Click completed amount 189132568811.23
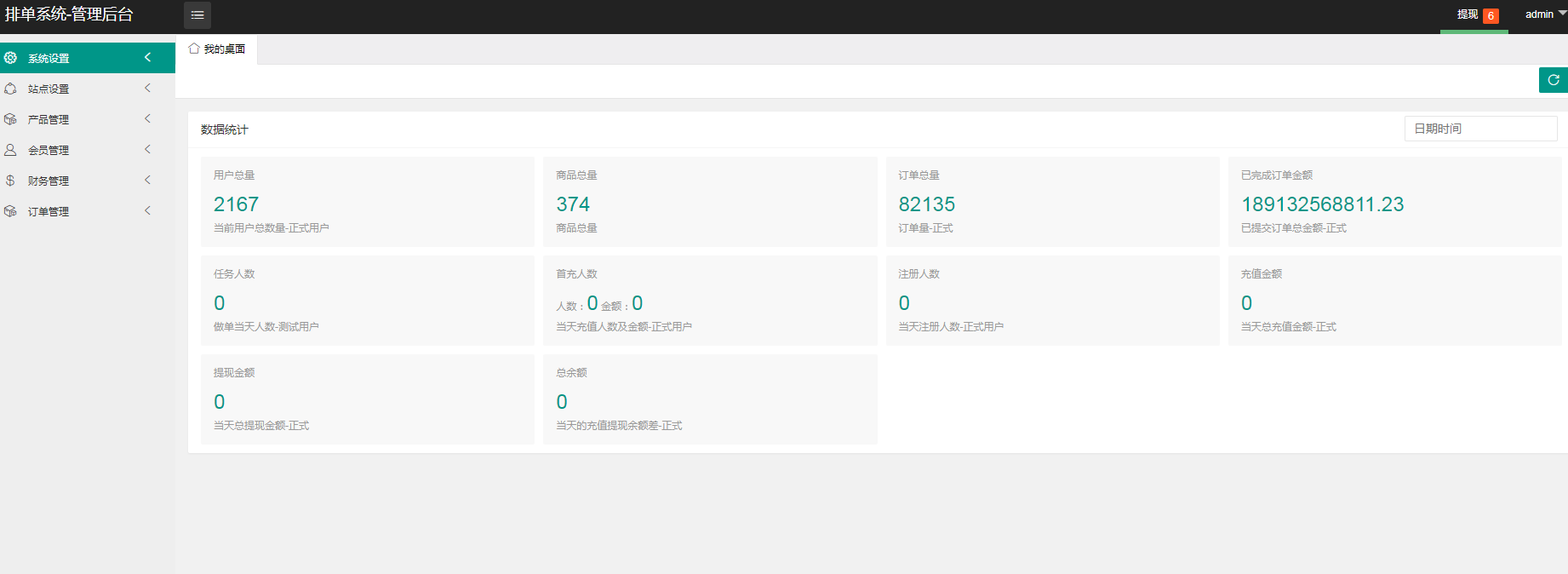The height and width of the screenshot is (574, 1568). 1323,204
